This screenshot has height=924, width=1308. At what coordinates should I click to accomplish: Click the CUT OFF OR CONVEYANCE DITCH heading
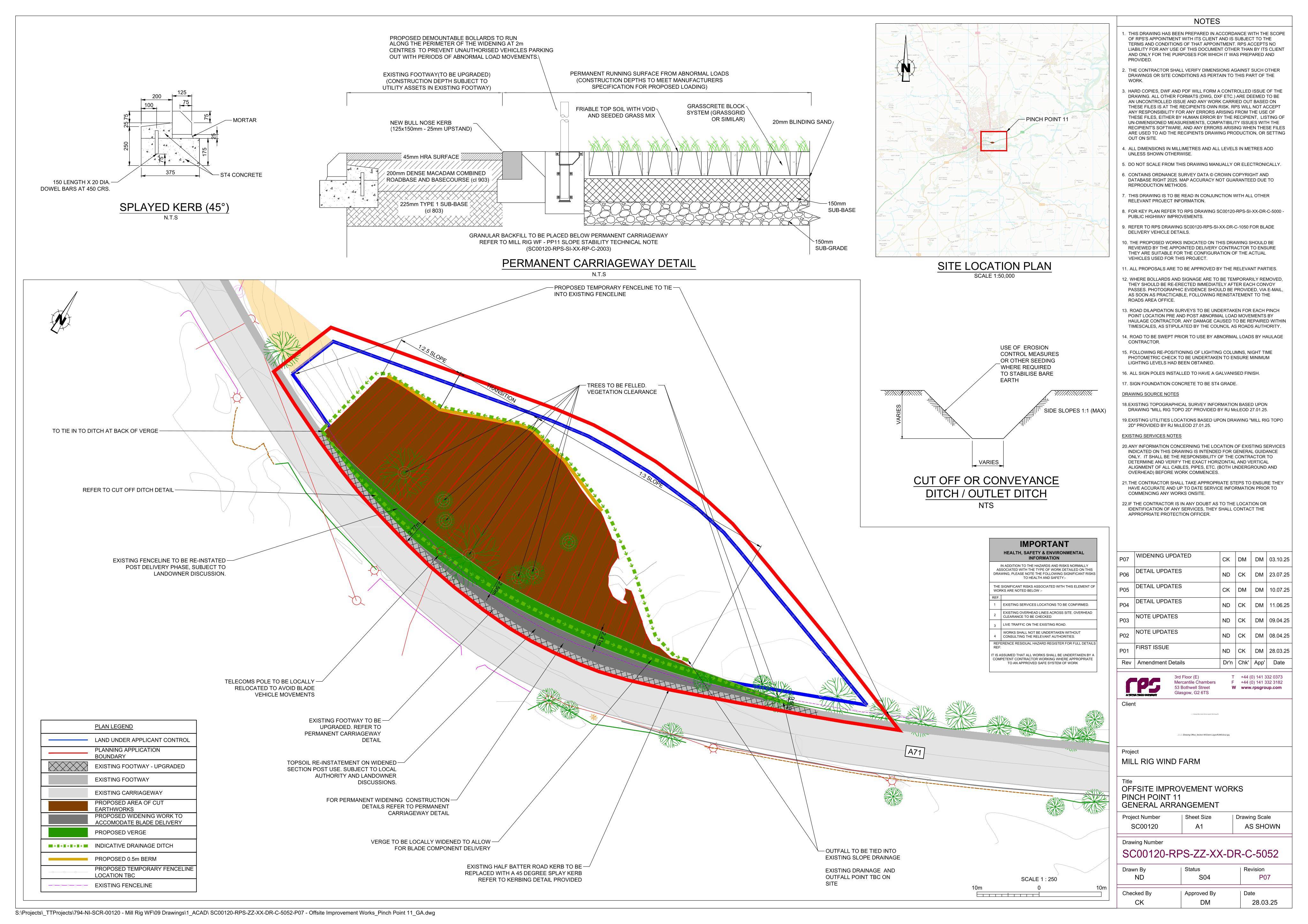pyautogui.click(x=986, y=487)
